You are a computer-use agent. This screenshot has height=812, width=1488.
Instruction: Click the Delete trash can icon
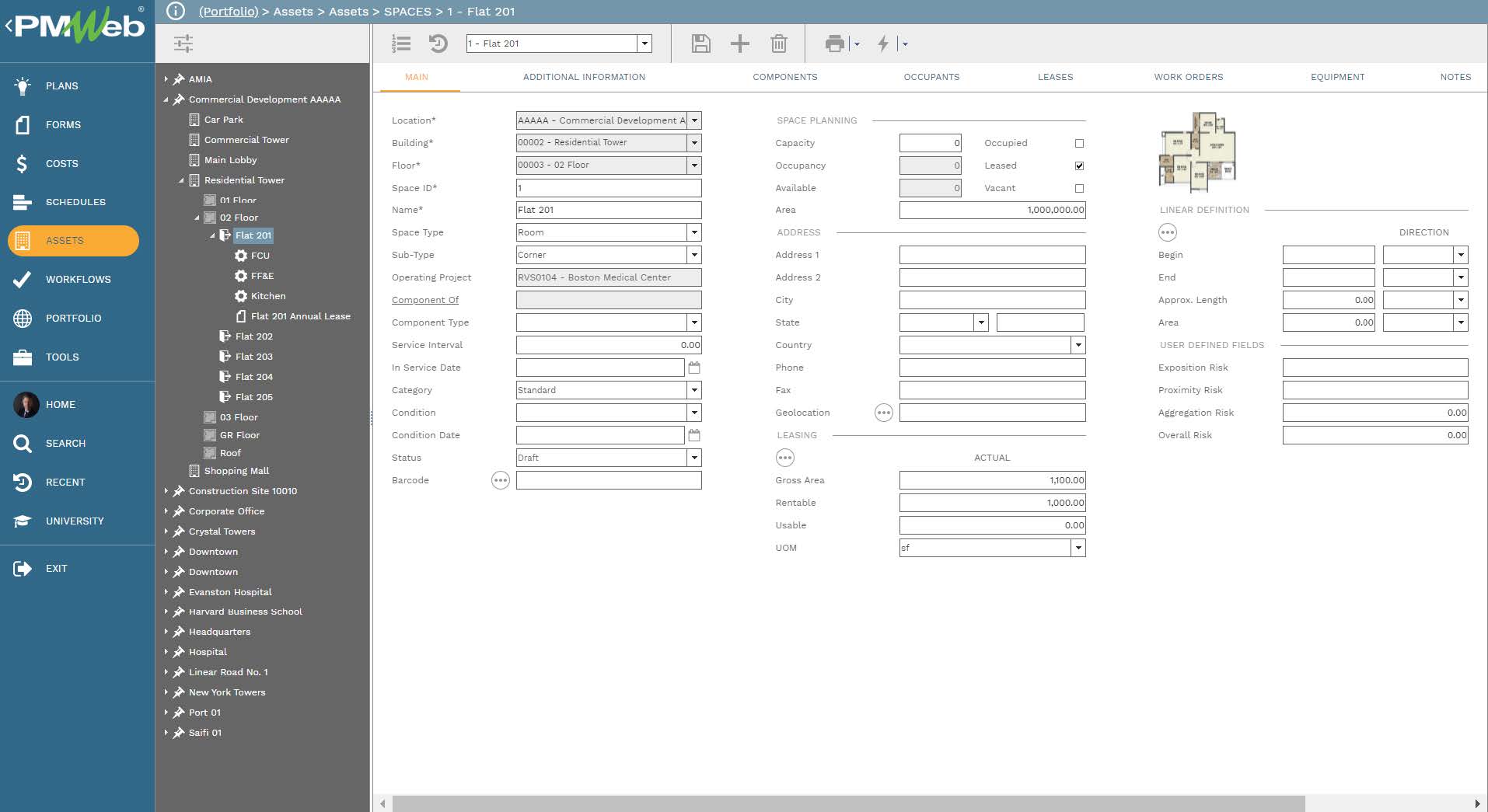778,44
